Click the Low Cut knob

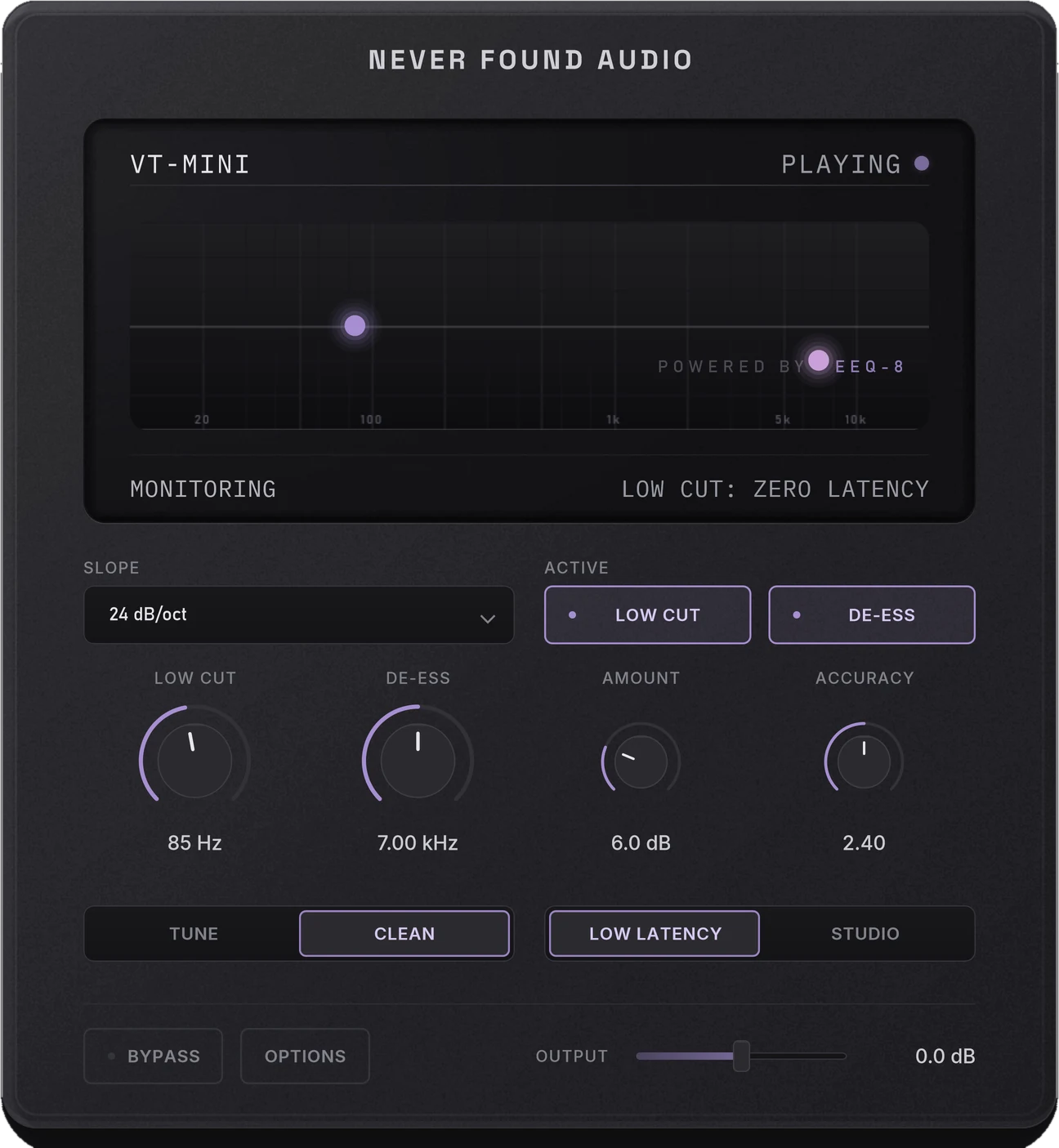pos(194,760)
